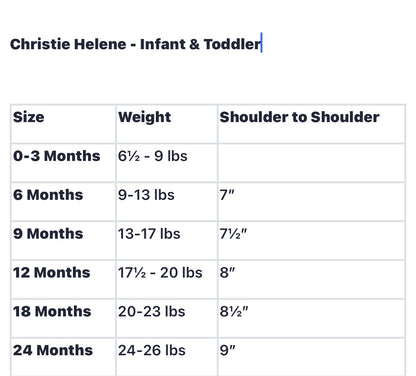
Task: Select the Size header cell
Action: (63, 124)
